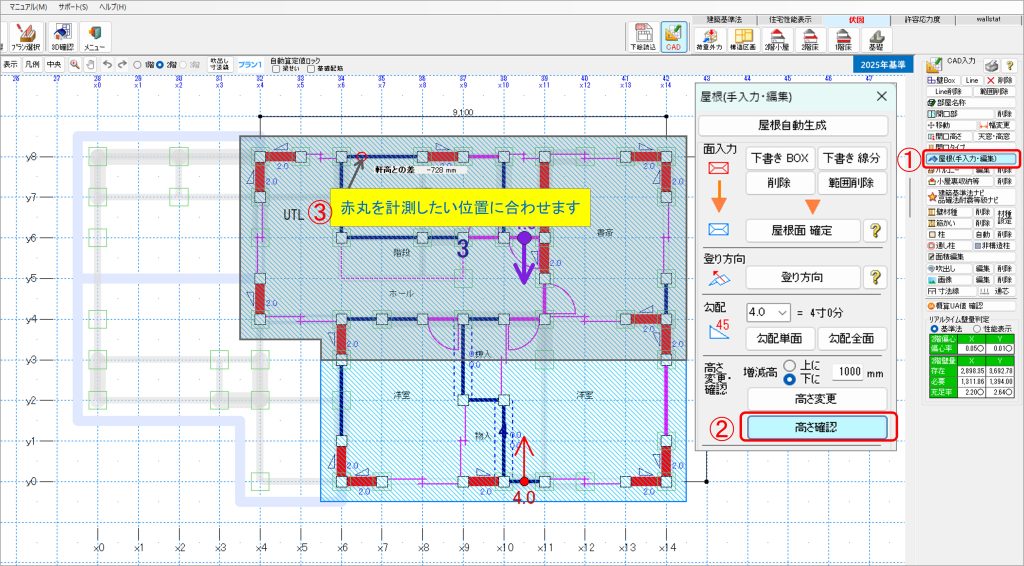The image size is (1024, 566).
Task: Select the 1階 floor radio button
Action: (138, 65)
